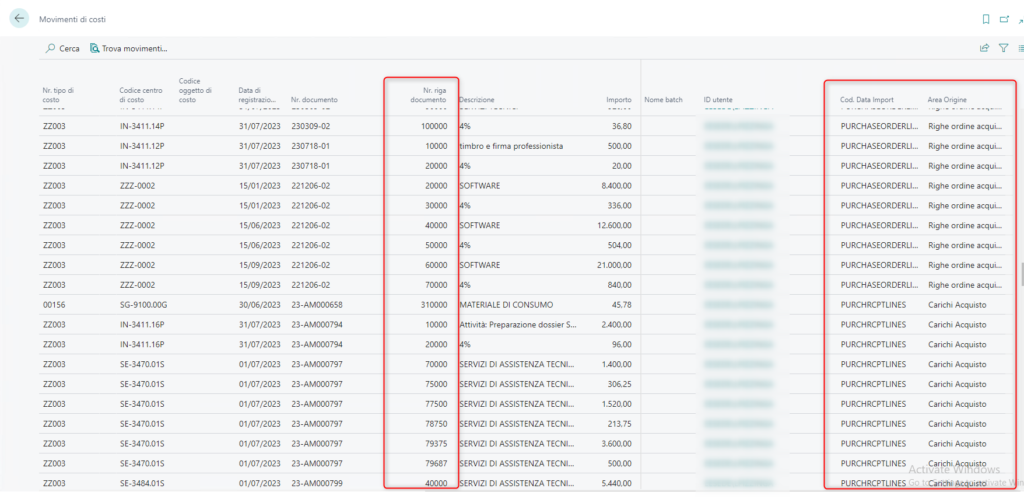Click the share icon above the table
The image size is (1024, 499).
(x=984, y=48)
